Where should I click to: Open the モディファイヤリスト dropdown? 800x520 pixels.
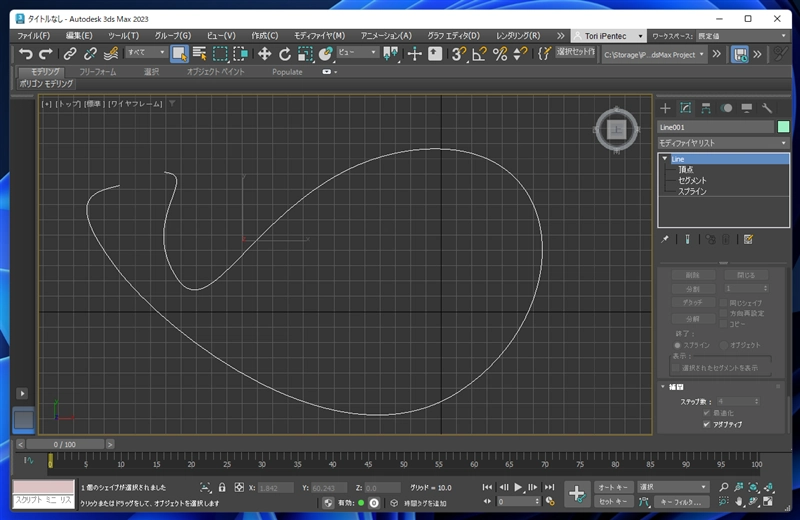pos(723,143)
